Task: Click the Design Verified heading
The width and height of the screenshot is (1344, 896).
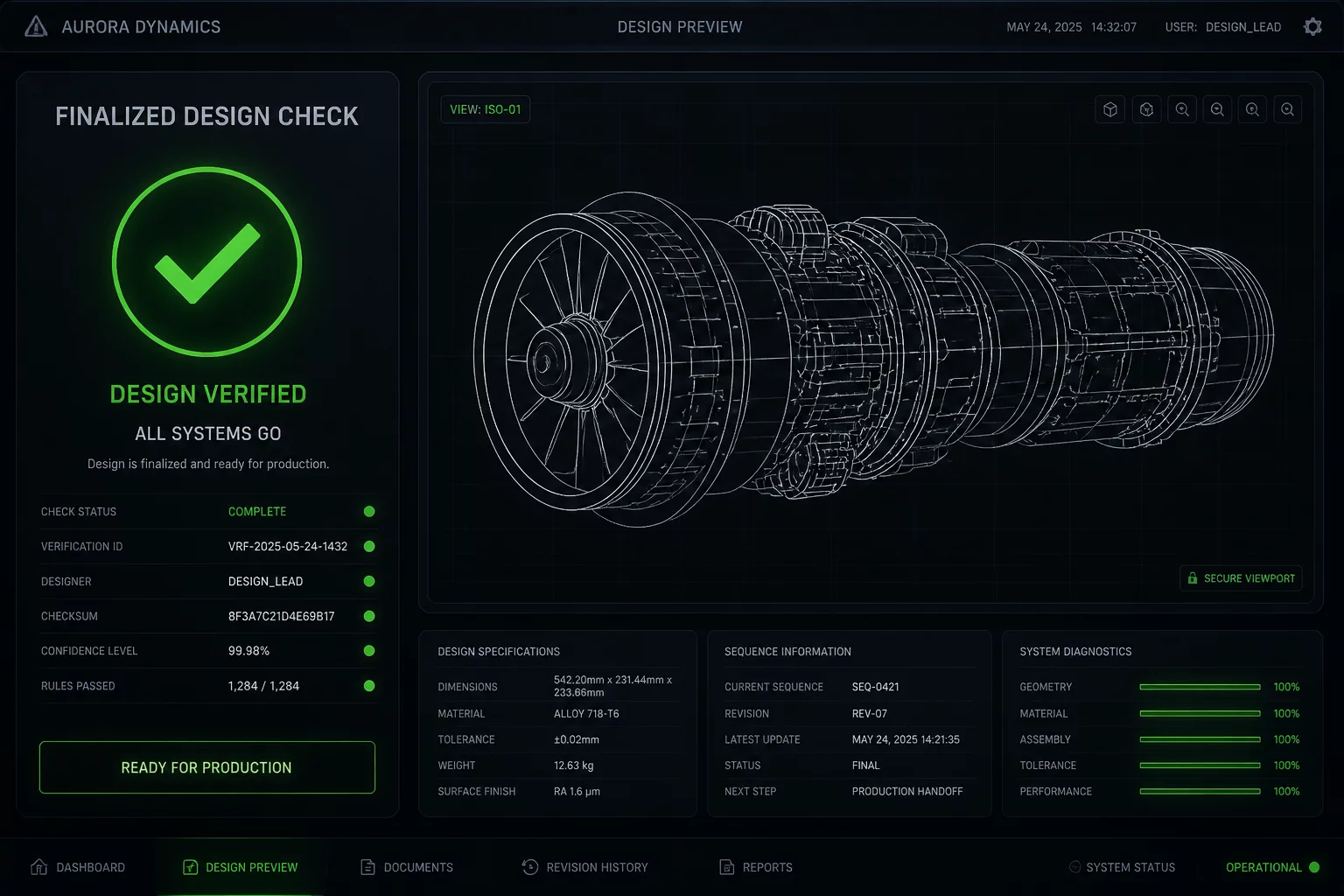Action: point(208,395)
